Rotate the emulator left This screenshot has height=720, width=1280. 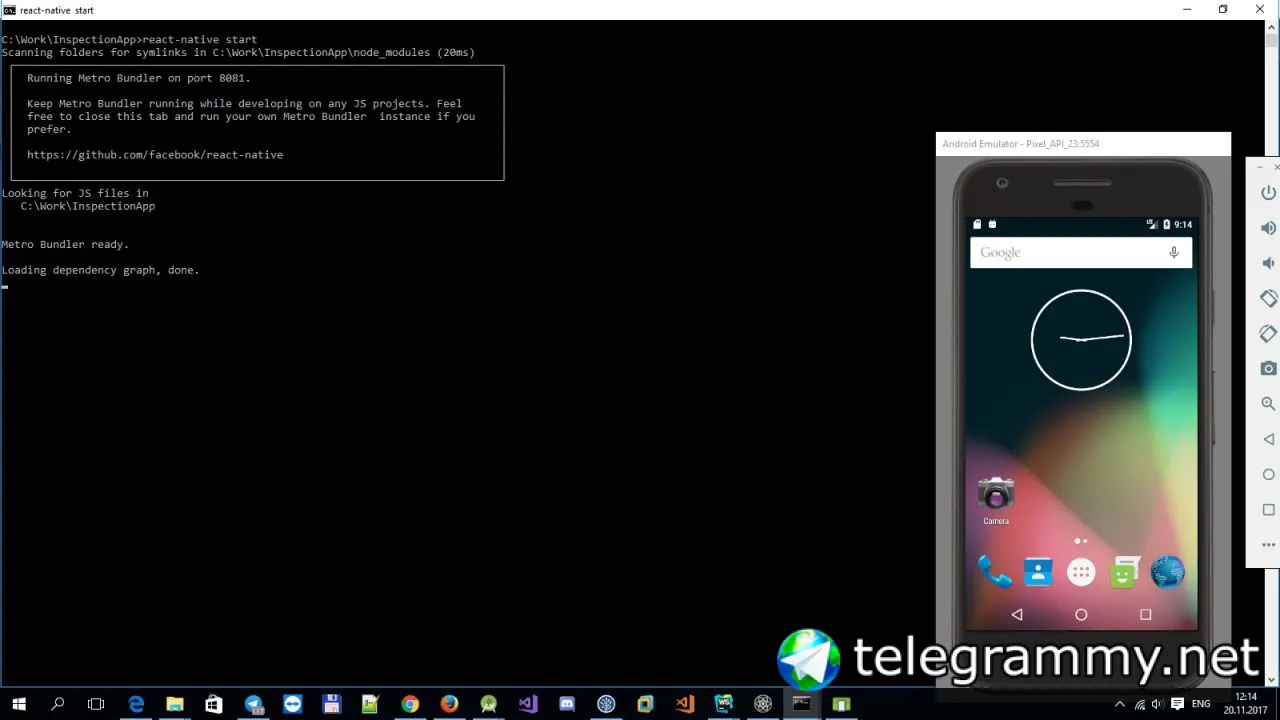pyautogui.click(x=1268, y=298)
